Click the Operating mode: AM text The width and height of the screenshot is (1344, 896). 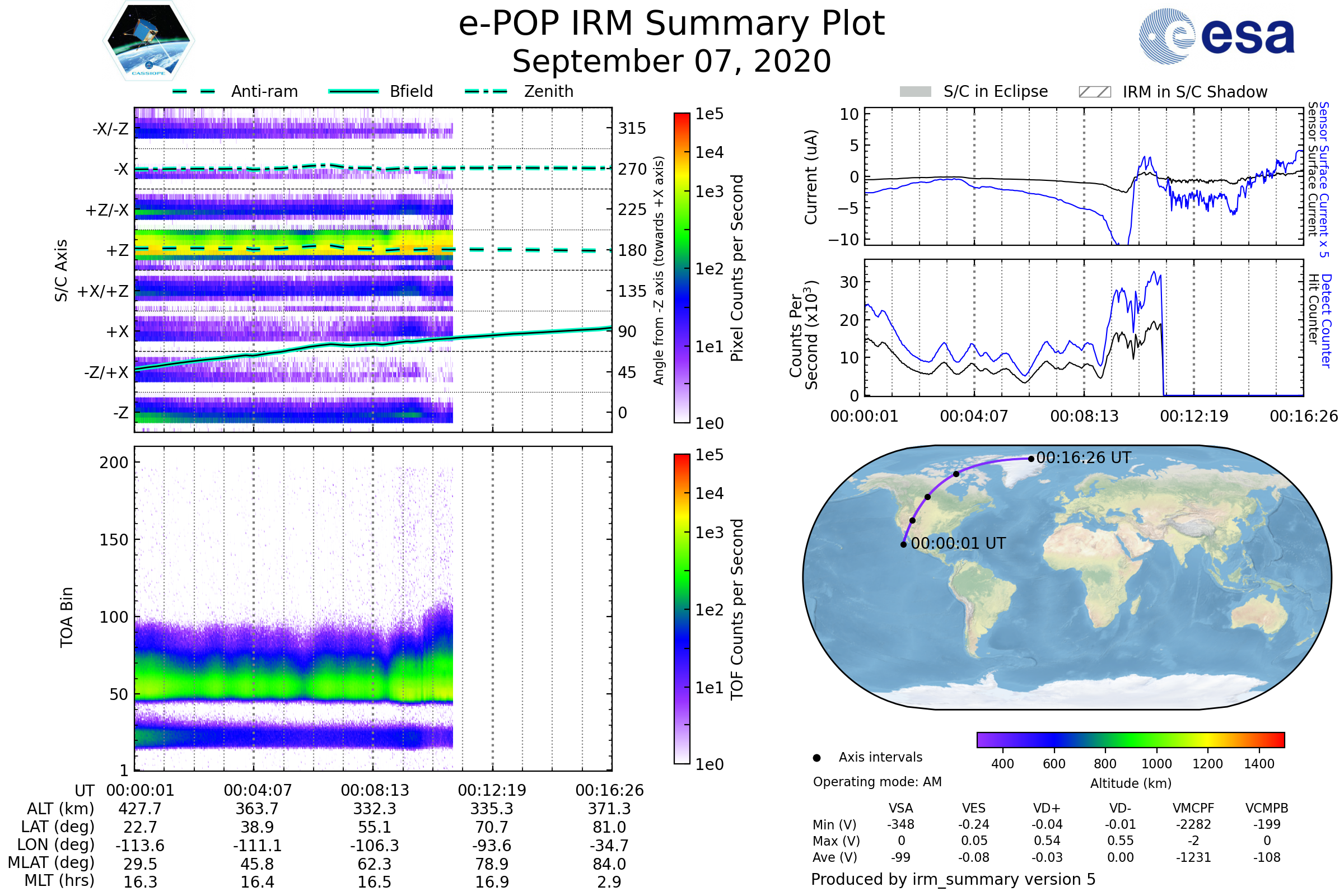pos(877,782)
